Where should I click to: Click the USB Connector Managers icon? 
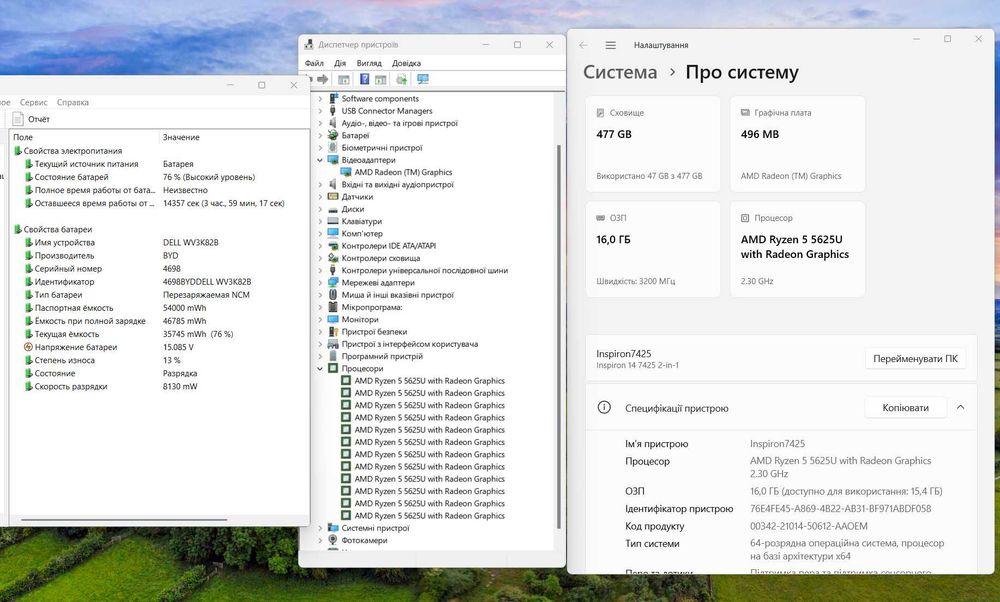(x=332, y=111)
